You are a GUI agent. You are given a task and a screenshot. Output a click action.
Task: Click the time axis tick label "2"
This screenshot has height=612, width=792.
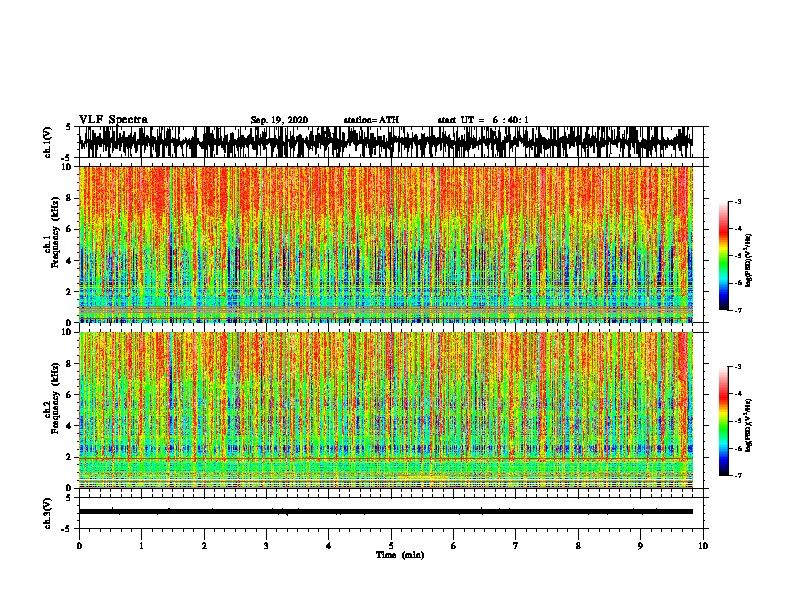[204, 546]
